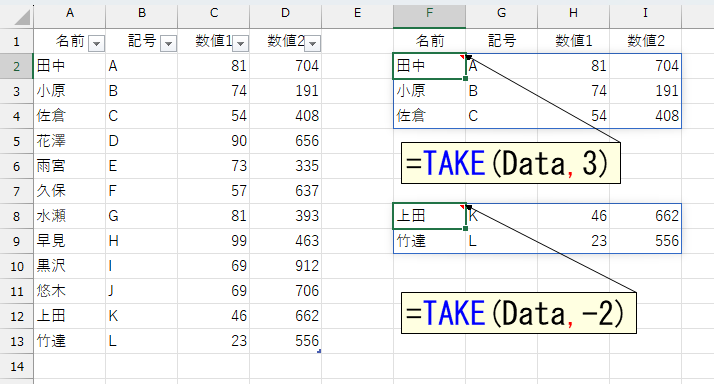
Task: Open the 数値1 filter dropdown
Action: pos(240,43)
